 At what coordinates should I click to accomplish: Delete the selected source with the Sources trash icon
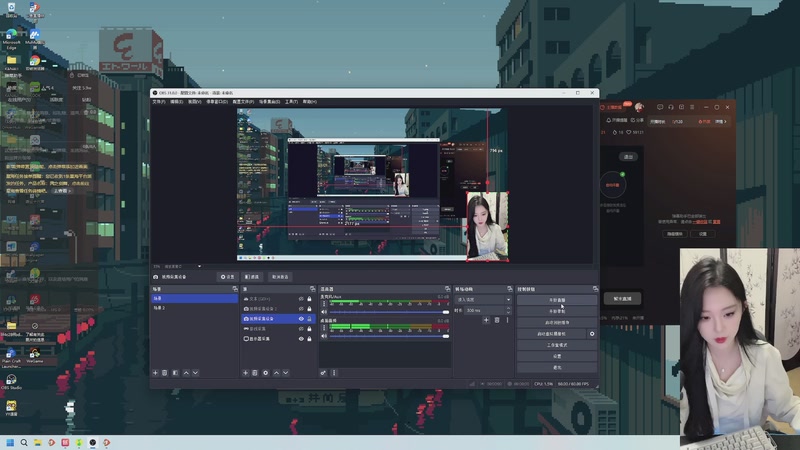(x=255, y=373)
